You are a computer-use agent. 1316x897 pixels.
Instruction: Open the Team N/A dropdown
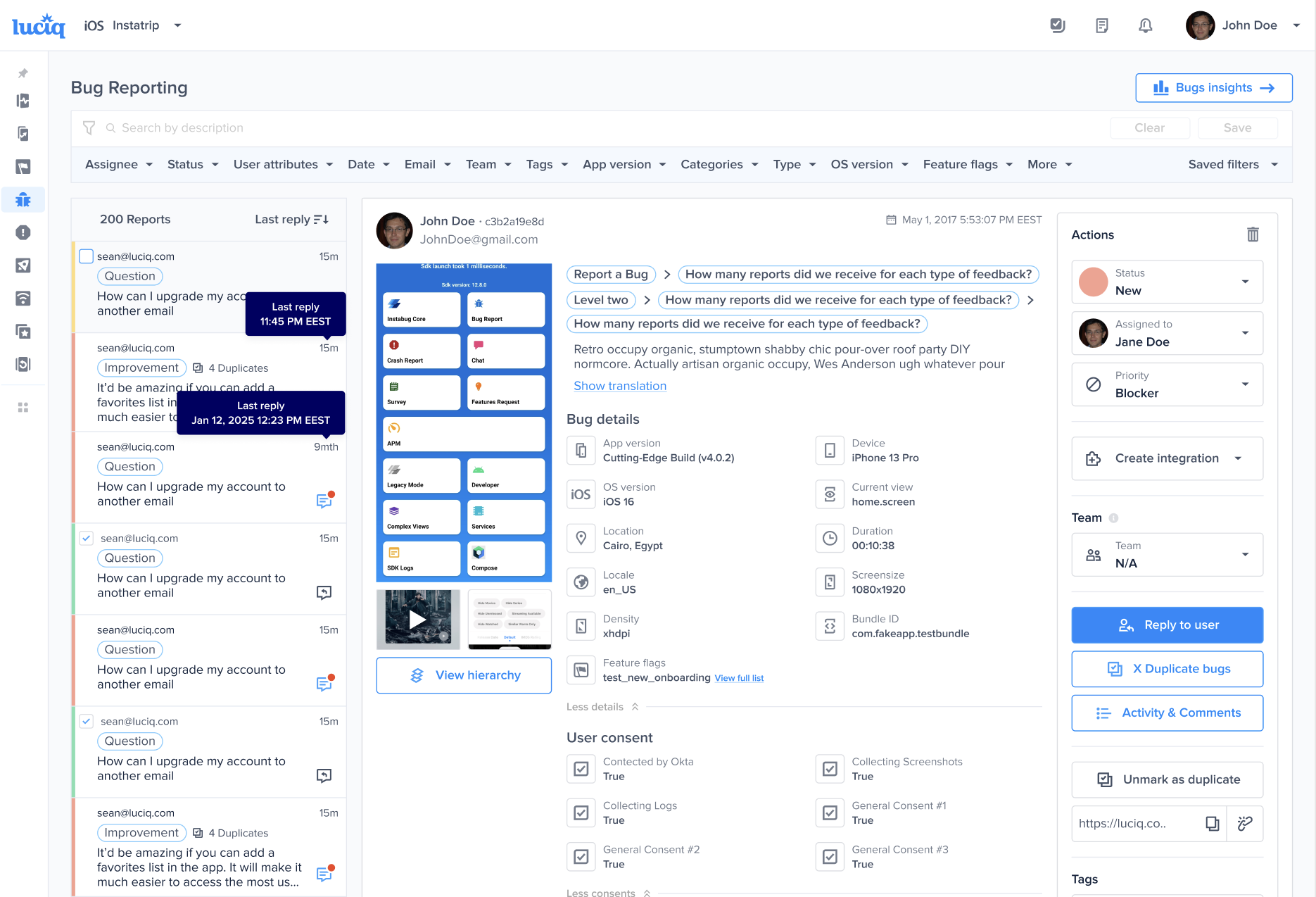click(1167, 555)
